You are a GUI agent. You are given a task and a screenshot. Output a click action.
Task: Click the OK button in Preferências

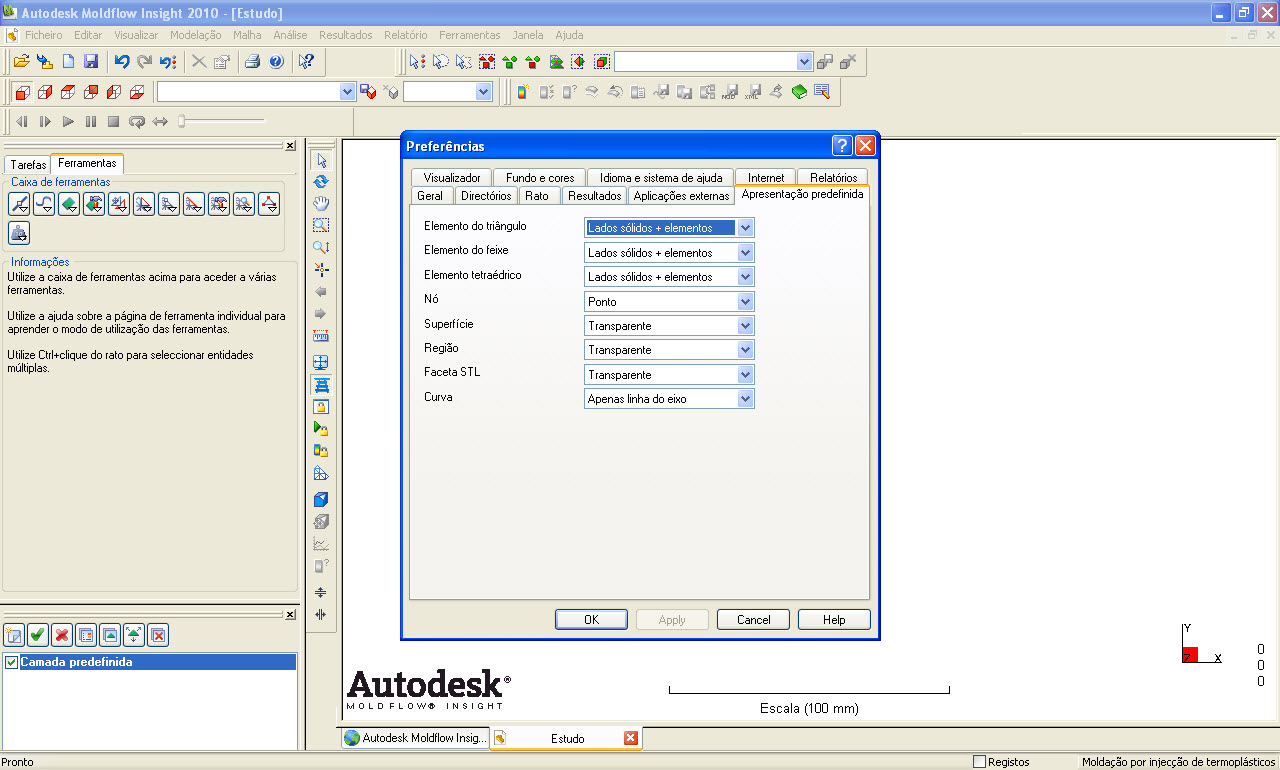click(591, 620)
